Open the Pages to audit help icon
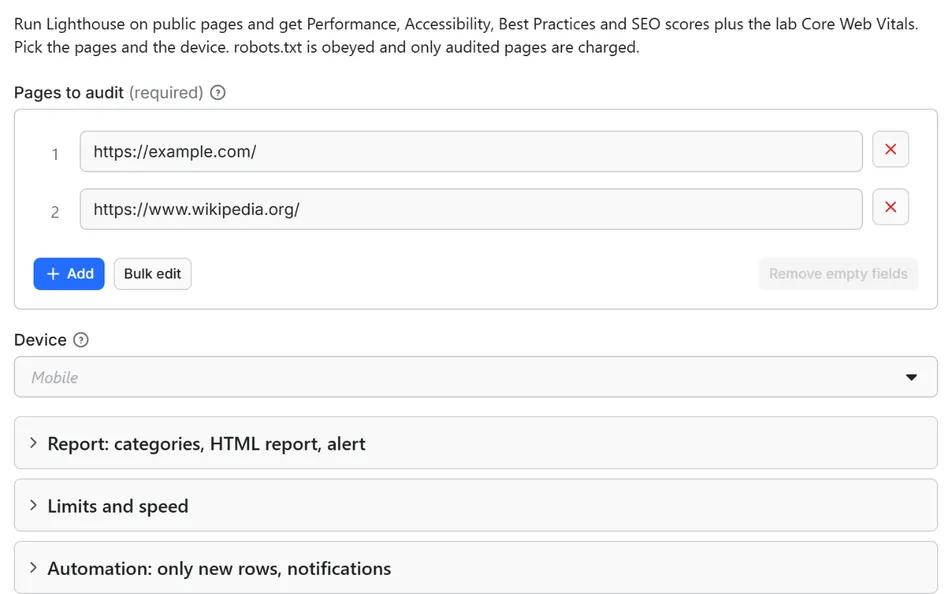The width and height of the screenshot is (952, 594). pyautogui.click(x=217, y=93)
